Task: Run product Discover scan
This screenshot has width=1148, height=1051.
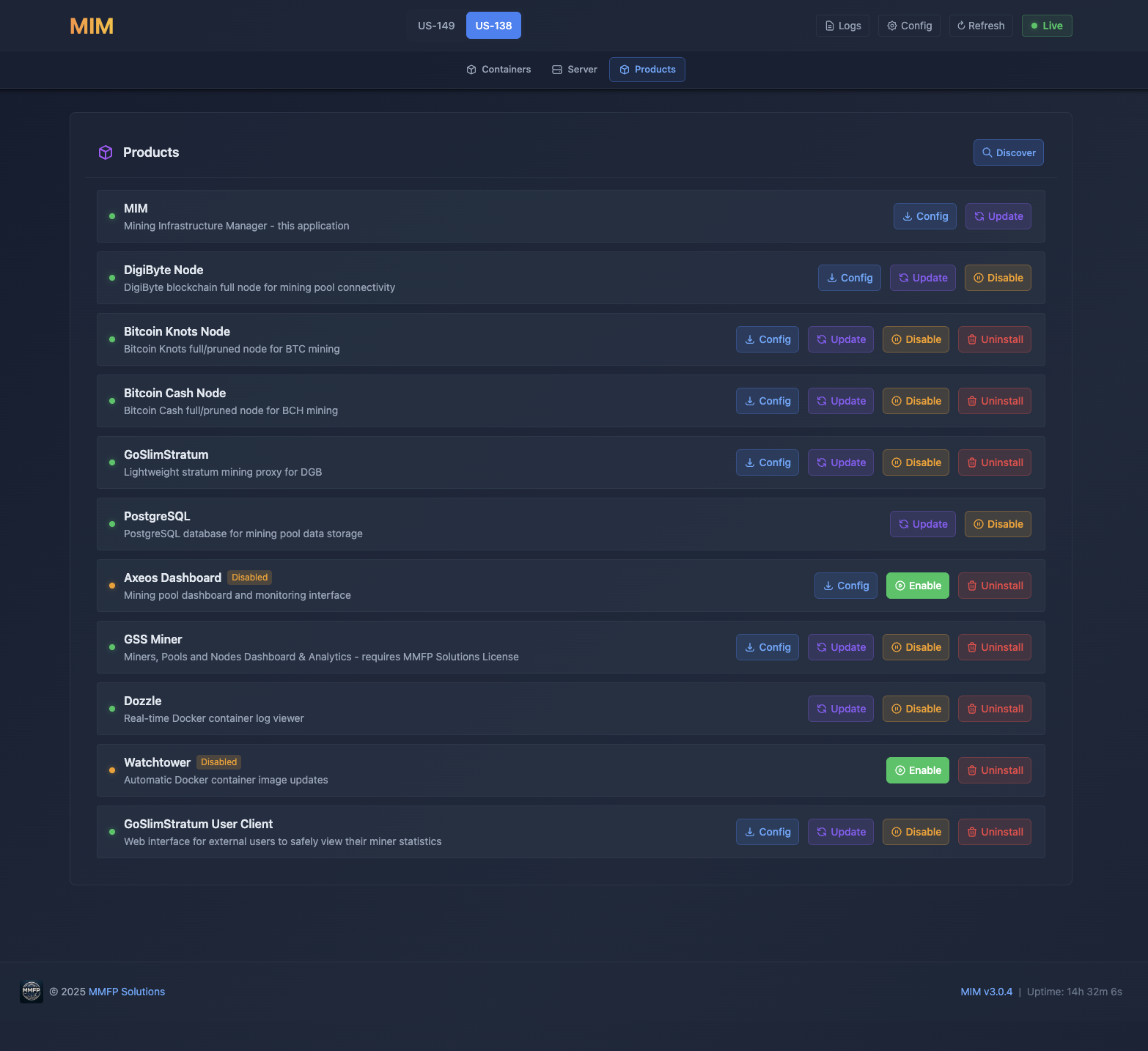Action: point(1008,152)
